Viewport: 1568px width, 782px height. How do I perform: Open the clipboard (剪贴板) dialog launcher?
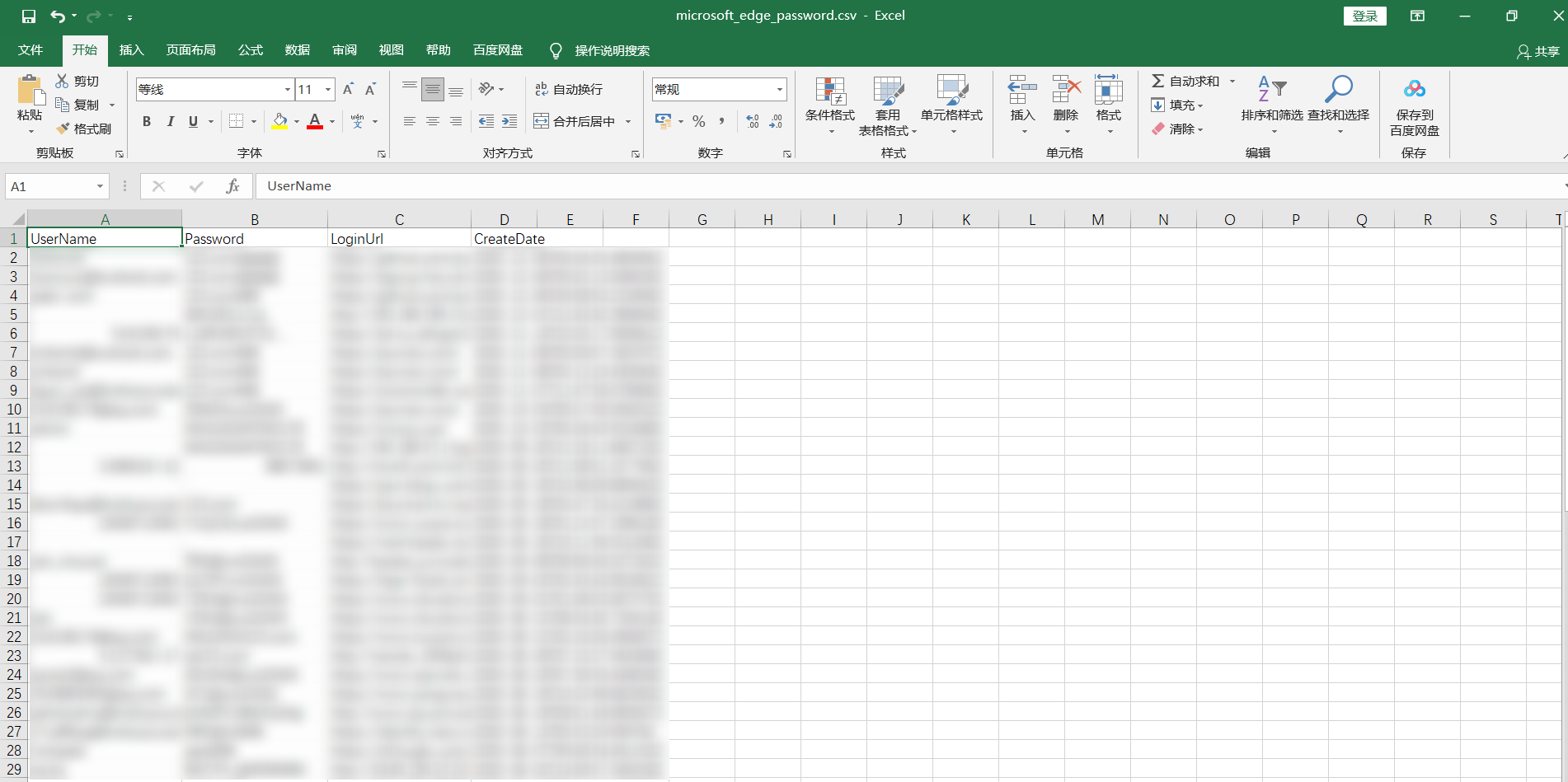click(120, 154)
